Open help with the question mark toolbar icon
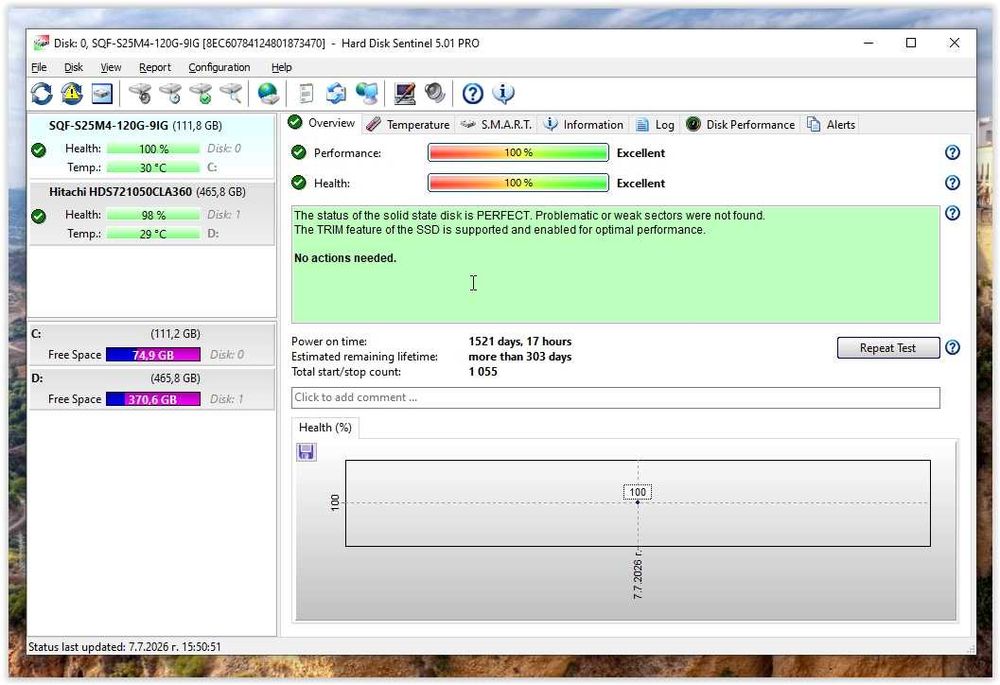This screenshot has height=685, width=1000. coord(473,94)
